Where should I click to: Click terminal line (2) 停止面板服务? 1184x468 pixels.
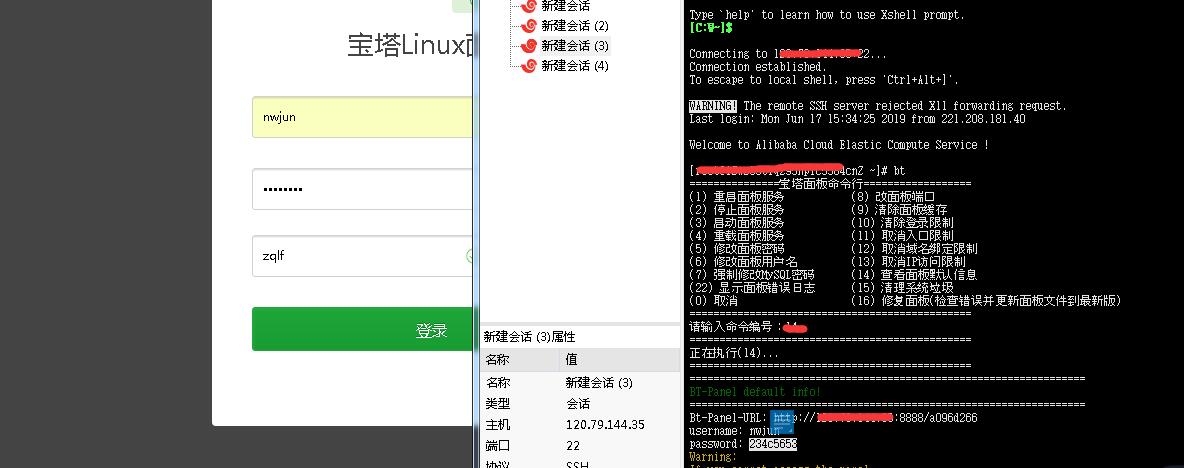[x=736, y=209]
